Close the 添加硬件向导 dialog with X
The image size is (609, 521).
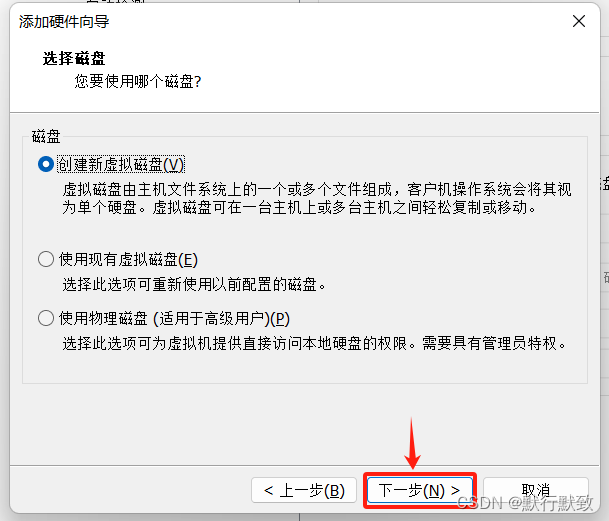tap(579, 21)
